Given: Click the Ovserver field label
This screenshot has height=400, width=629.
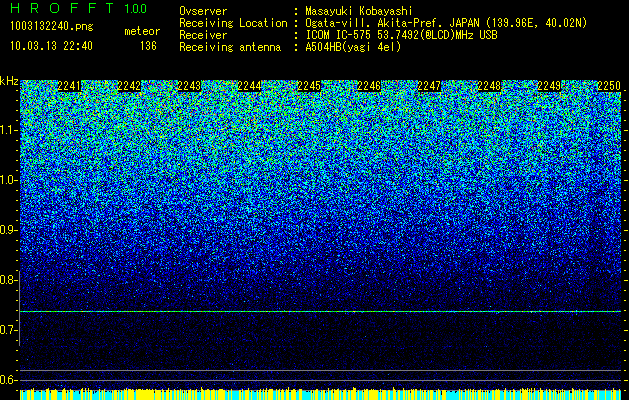Looking at the screenshot, I should coord(203,12).
